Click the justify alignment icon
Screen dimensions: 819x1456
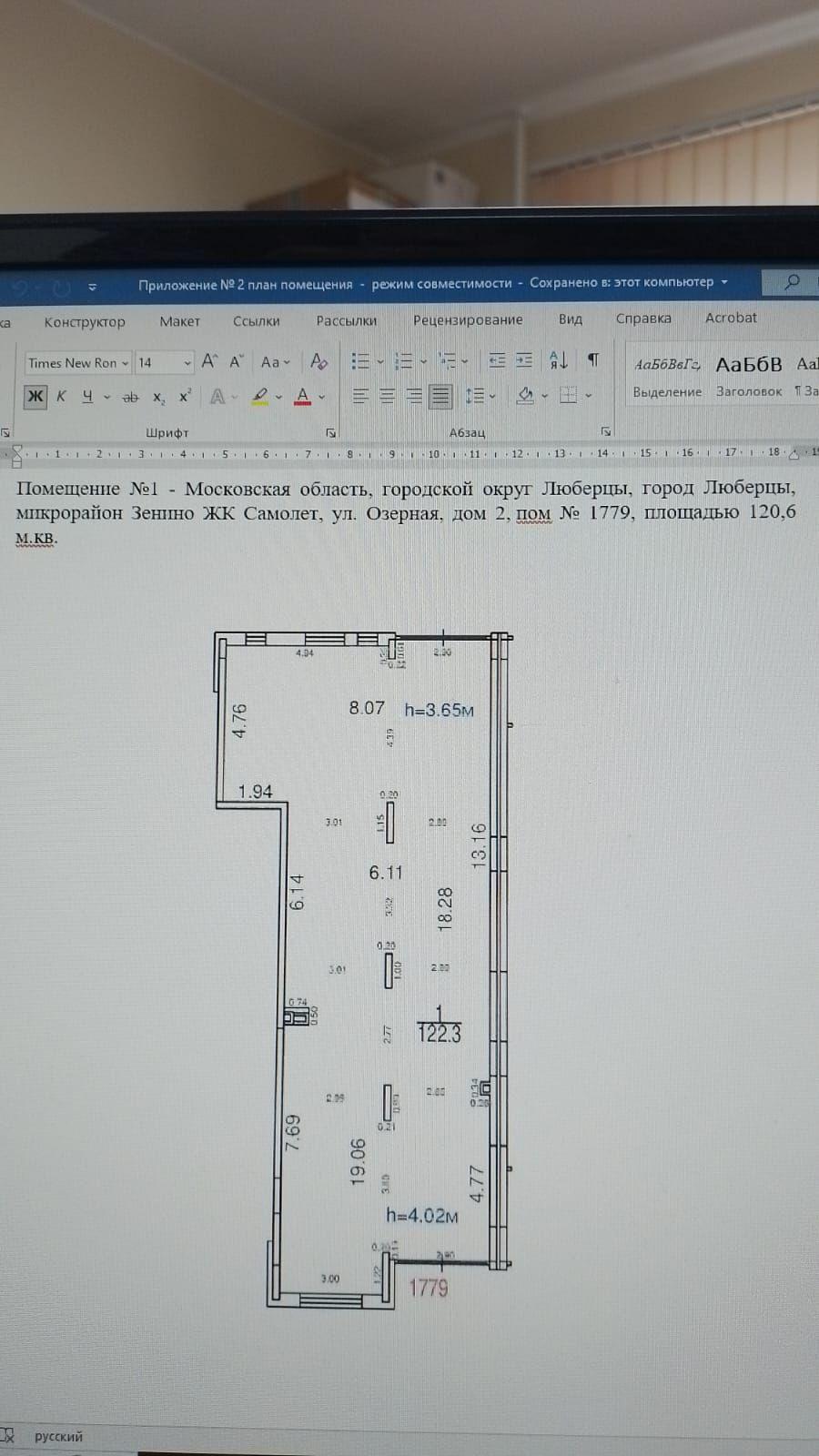click(440, 396)
